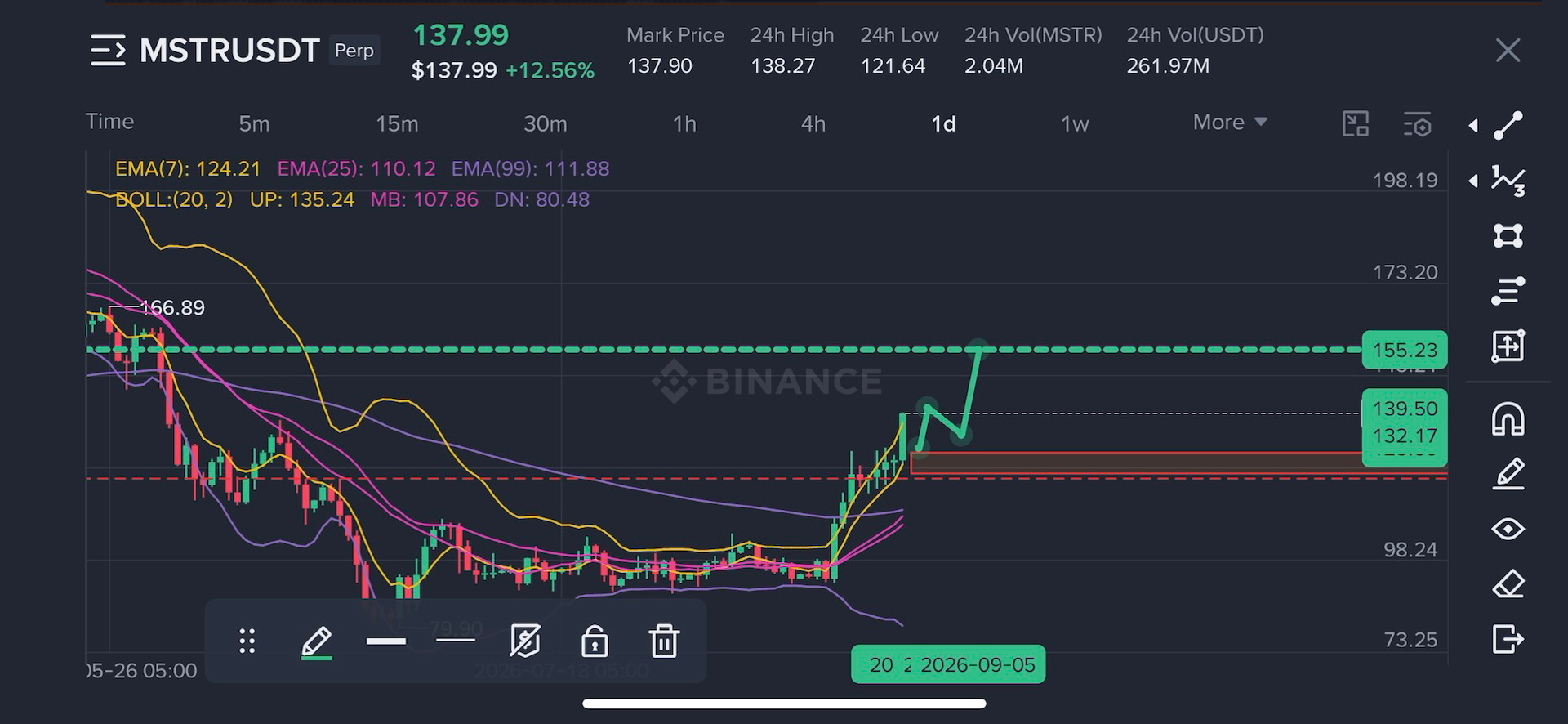This screenshot has width=1568, height=724.
Task: Switch to the 1h timeframe
Action: point(684,123)
